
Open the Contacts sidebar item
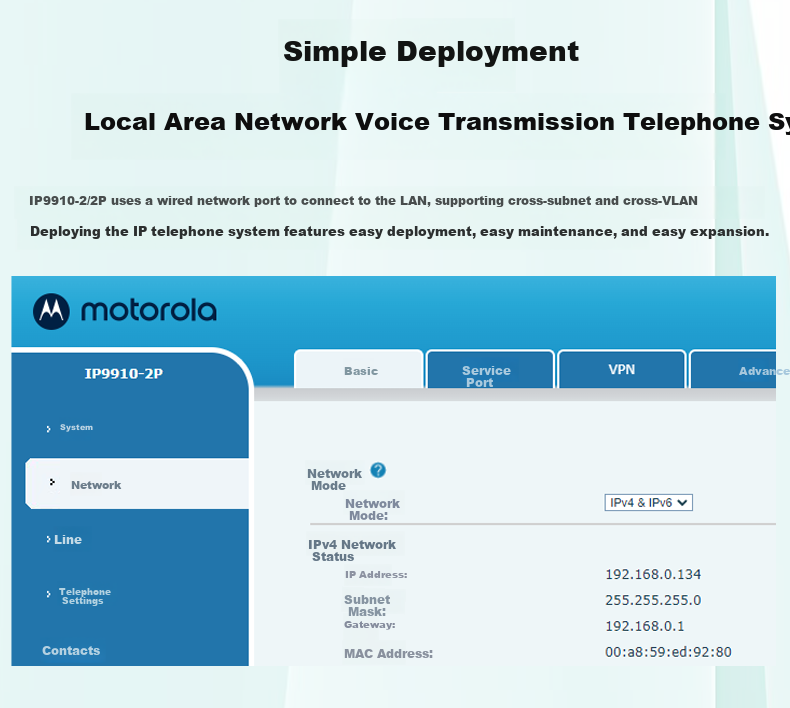[71, 651]
